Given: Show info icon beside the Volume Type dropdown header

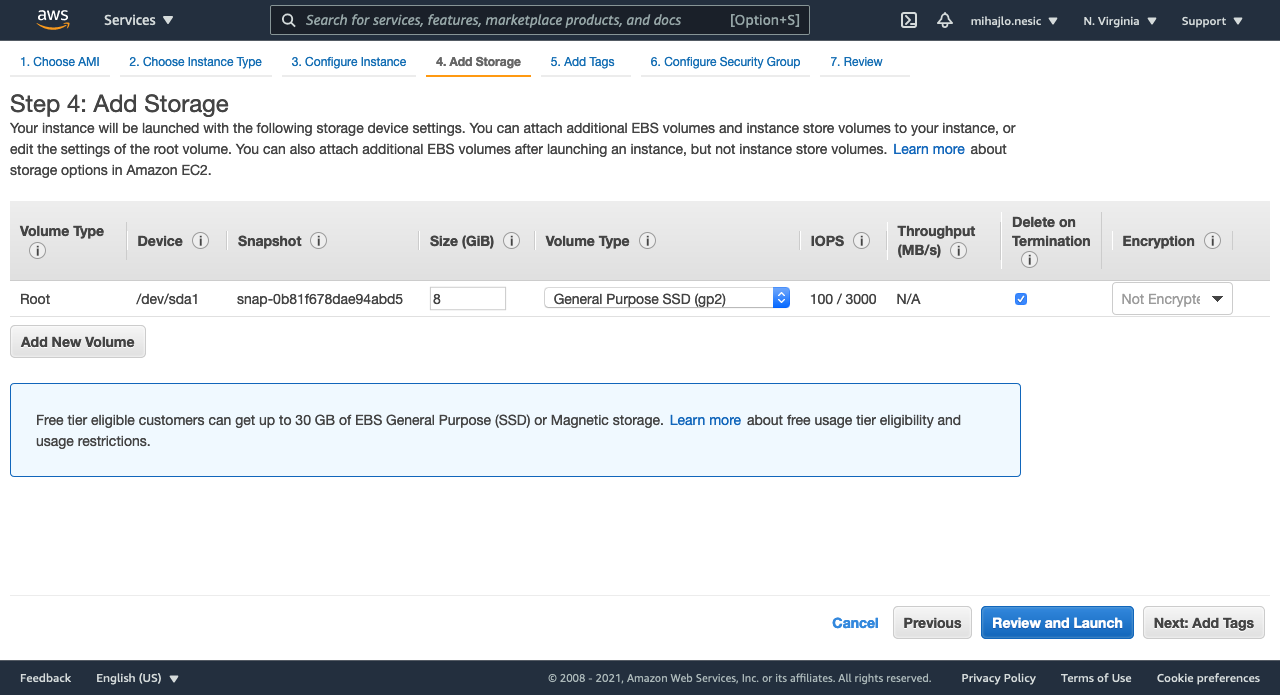Looking at the screenshot, I should tap(647, 241).
